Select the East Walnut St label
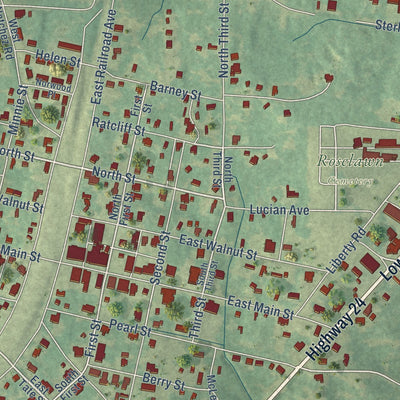 (218, 247)
